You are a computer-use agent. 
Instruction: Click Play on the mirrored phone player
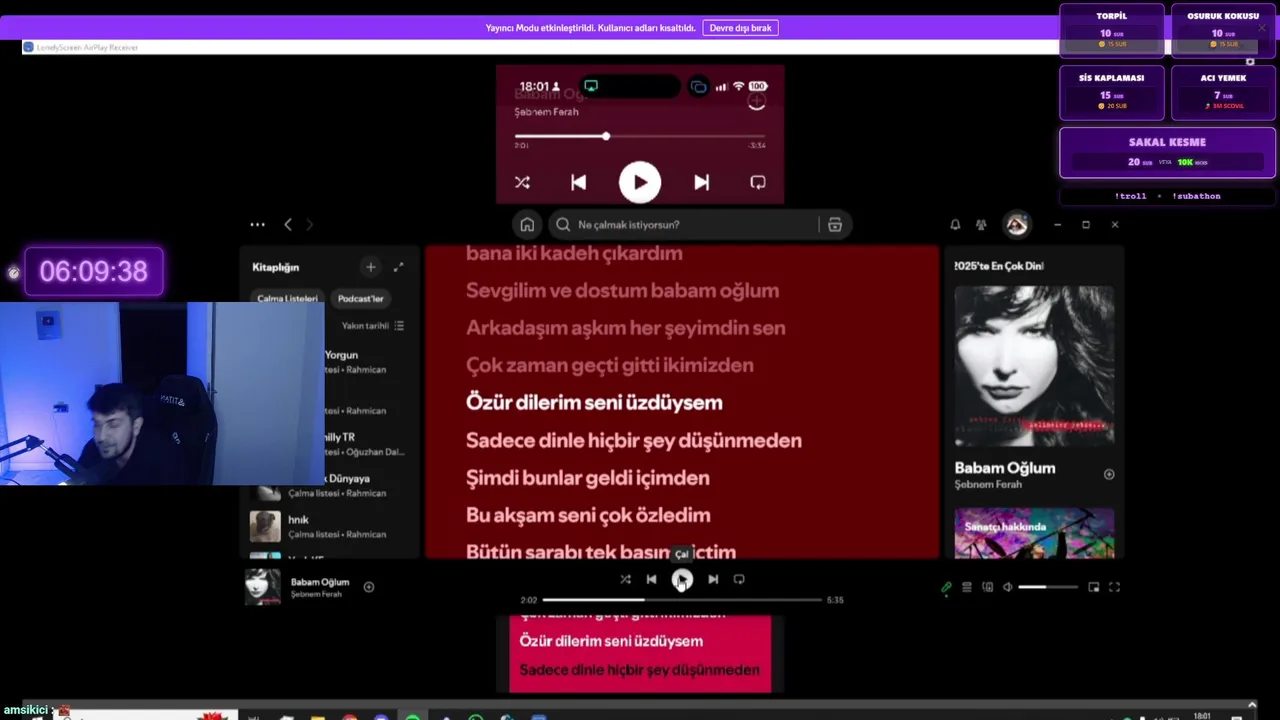point(640,182)
